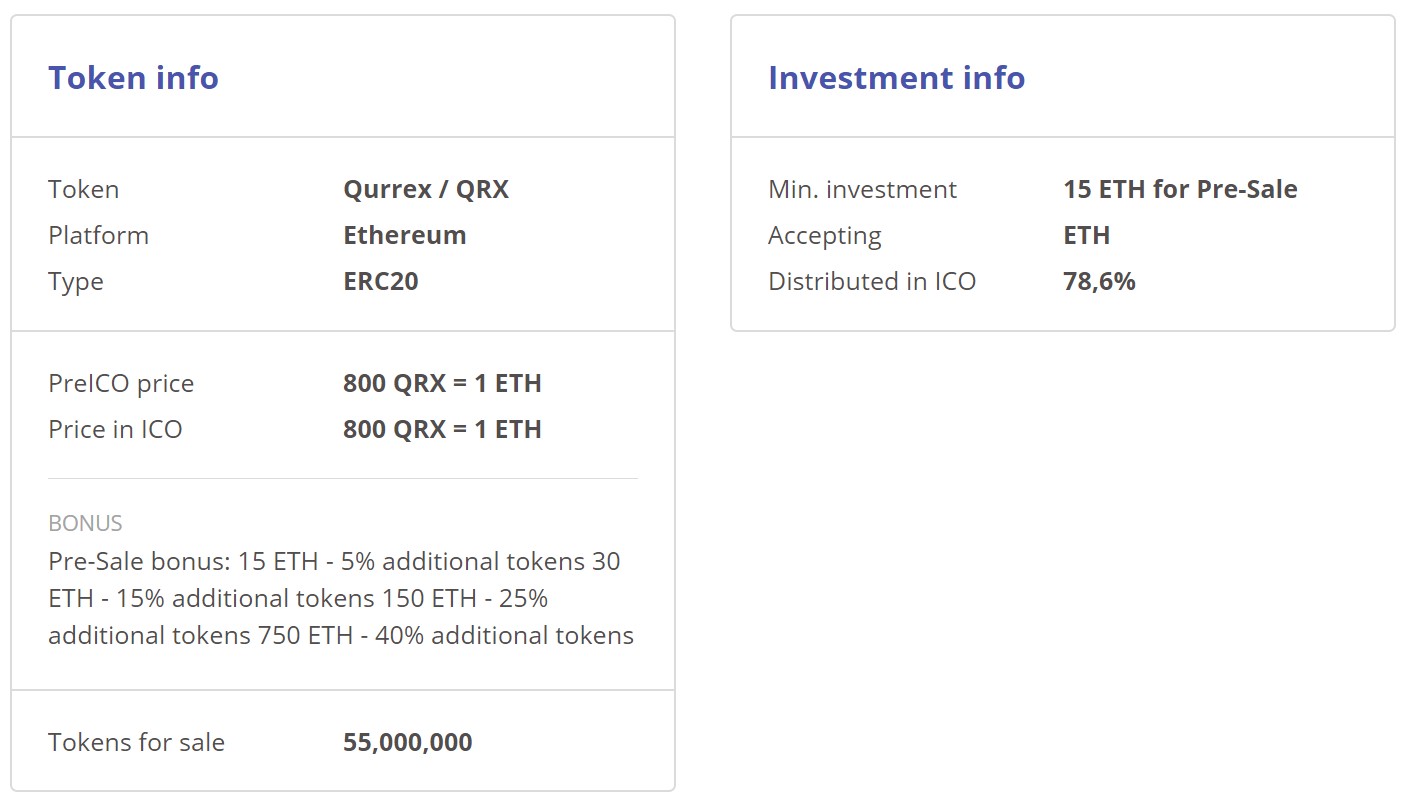Click the "ETH" accepting currency value

[1086, 235]
